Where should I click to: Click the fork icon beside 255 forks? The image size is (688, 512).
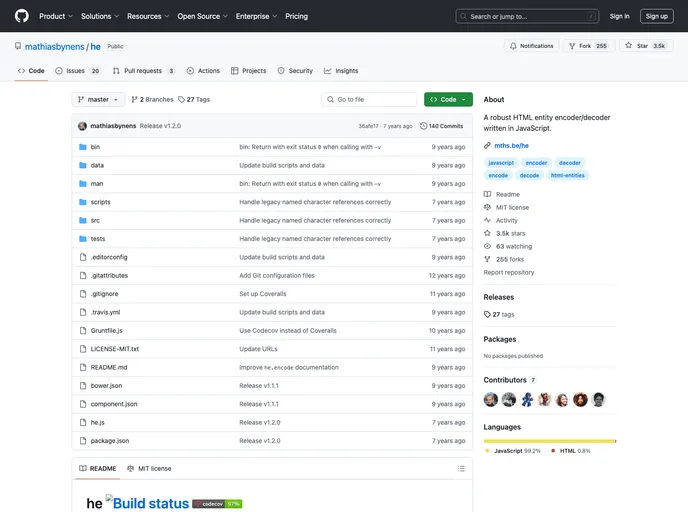tap(487, 259)
